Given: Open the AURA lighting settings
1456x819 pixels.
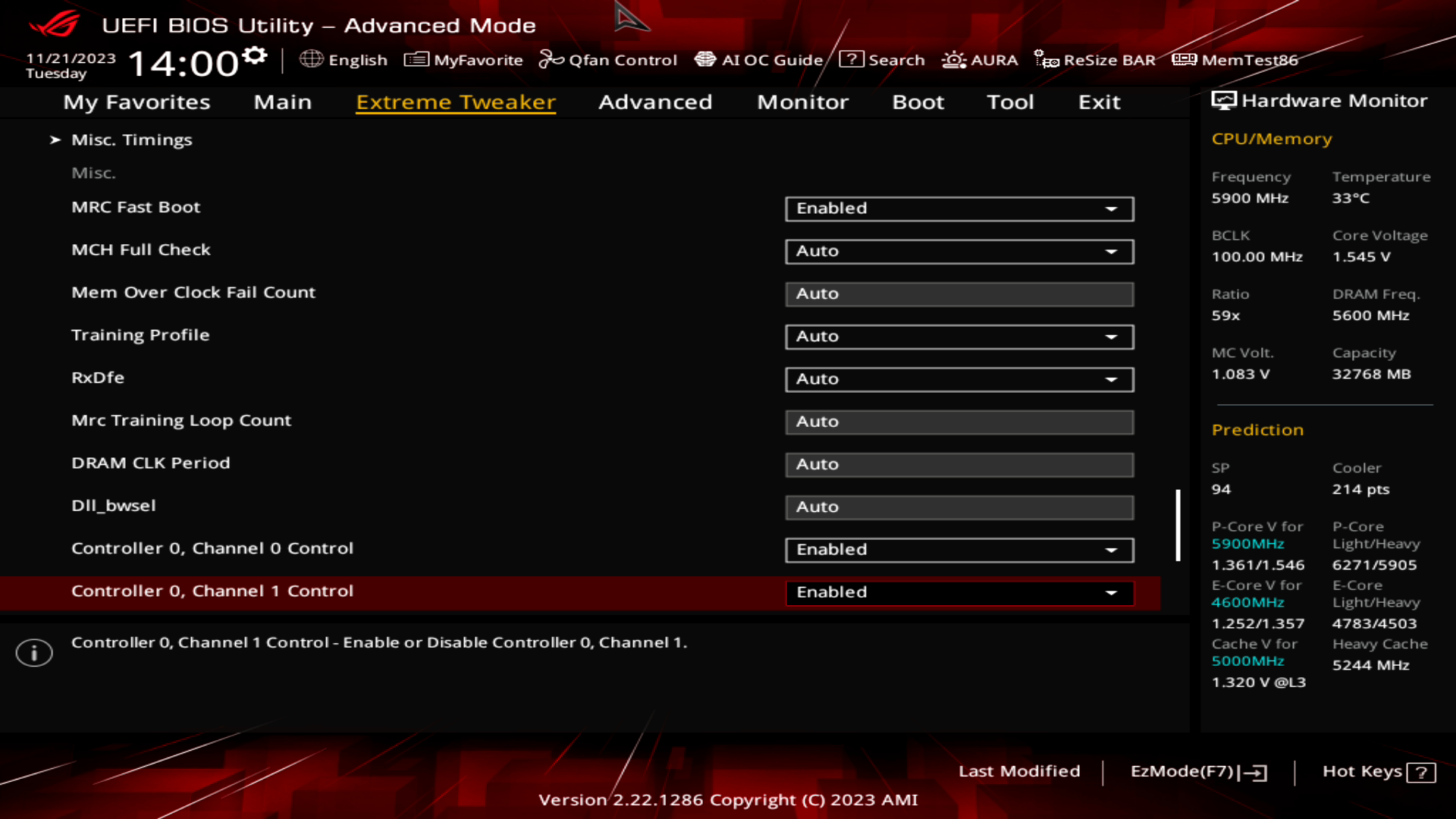Looking at the screenshot, I should [x=980, y=60].
